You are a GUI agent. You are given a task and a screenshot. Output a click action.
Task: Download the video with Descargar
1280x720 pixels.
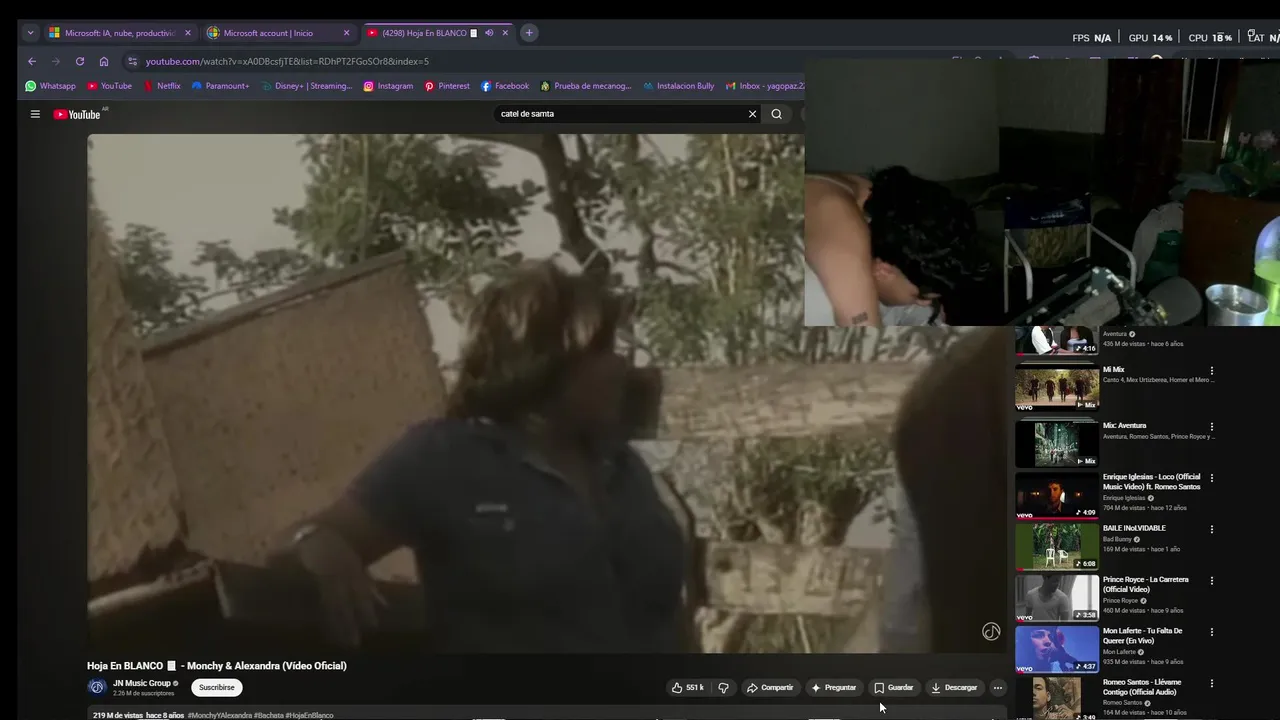coord(953,687)
